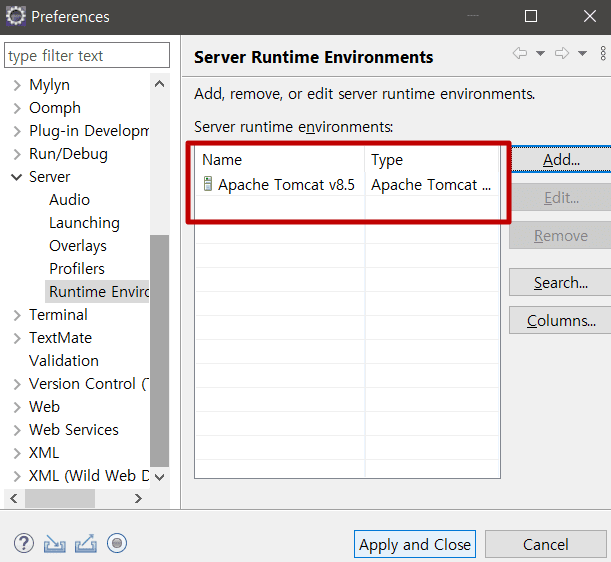Expand the Web Services node
Viewport: 611px width, 562px height.
click(x=17, y=430)
